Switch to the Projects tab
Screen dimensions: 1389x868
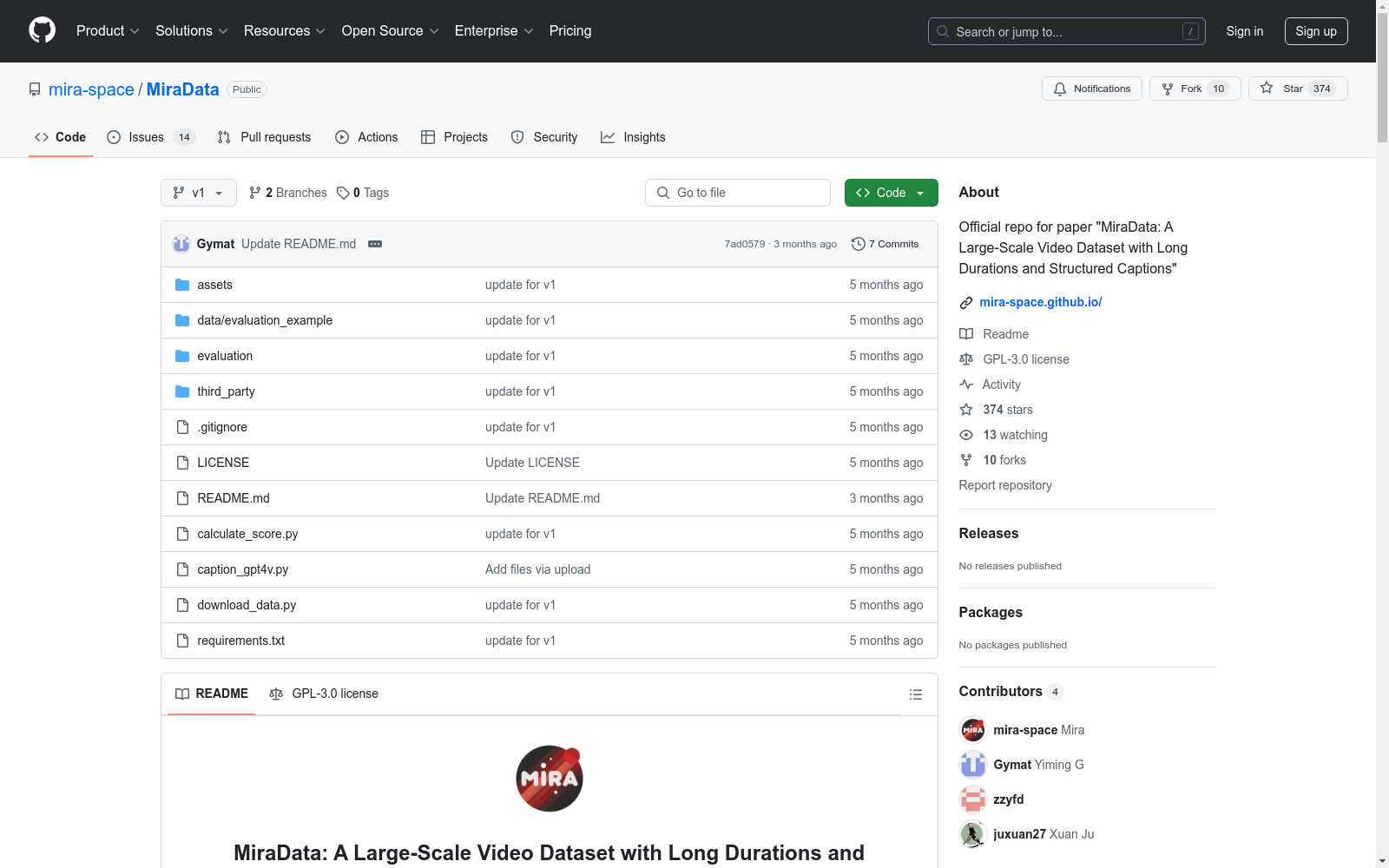(454, 137)
